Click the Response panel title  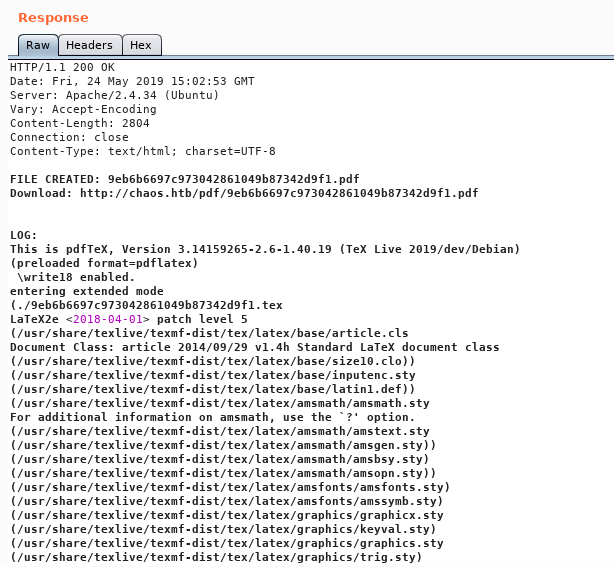point(53,18)
